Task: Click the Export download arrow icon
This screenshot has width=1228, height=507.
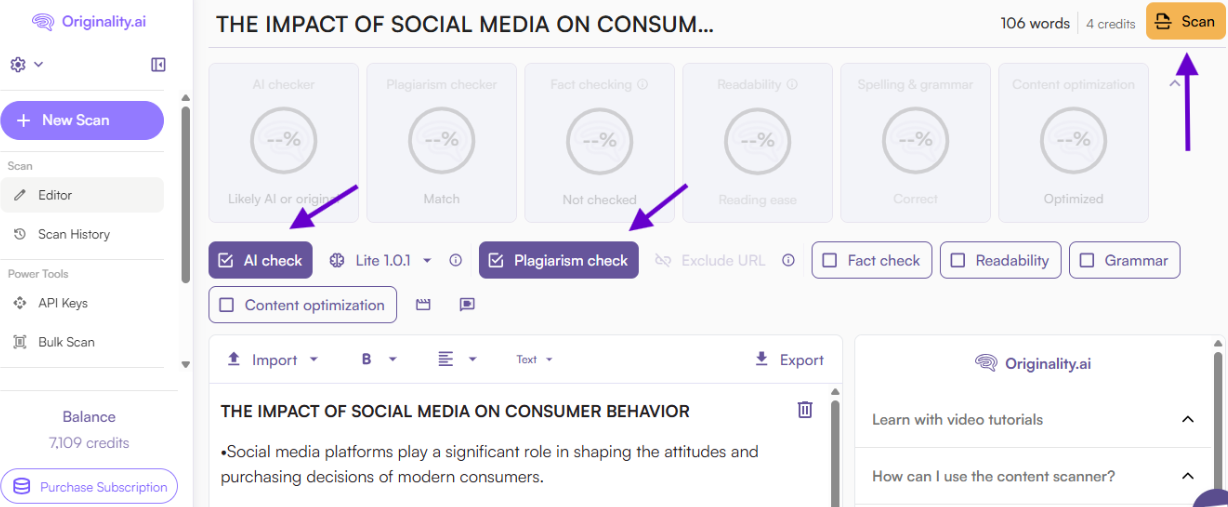Action: (761, 359)
